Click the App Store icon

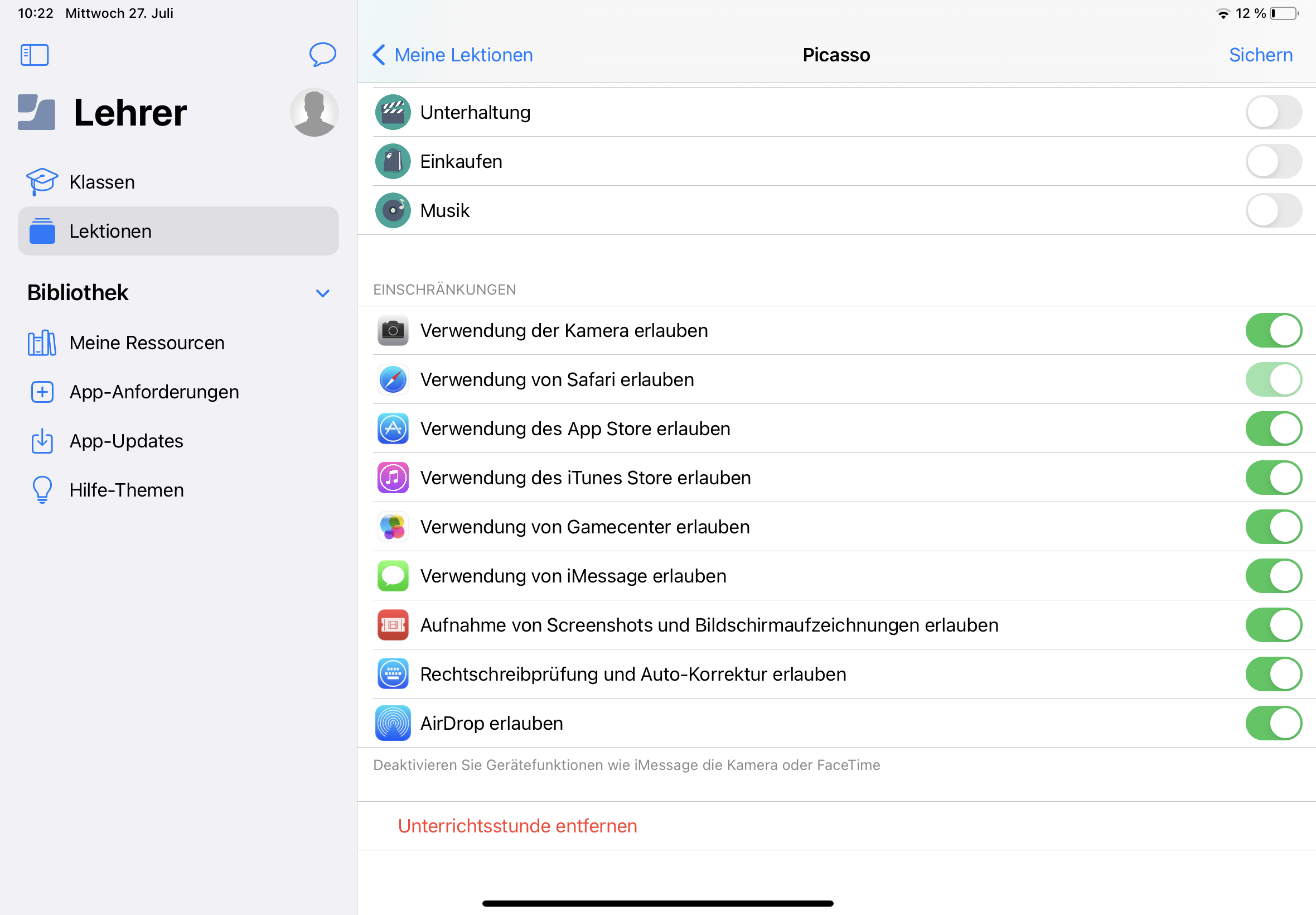[393, 429]
